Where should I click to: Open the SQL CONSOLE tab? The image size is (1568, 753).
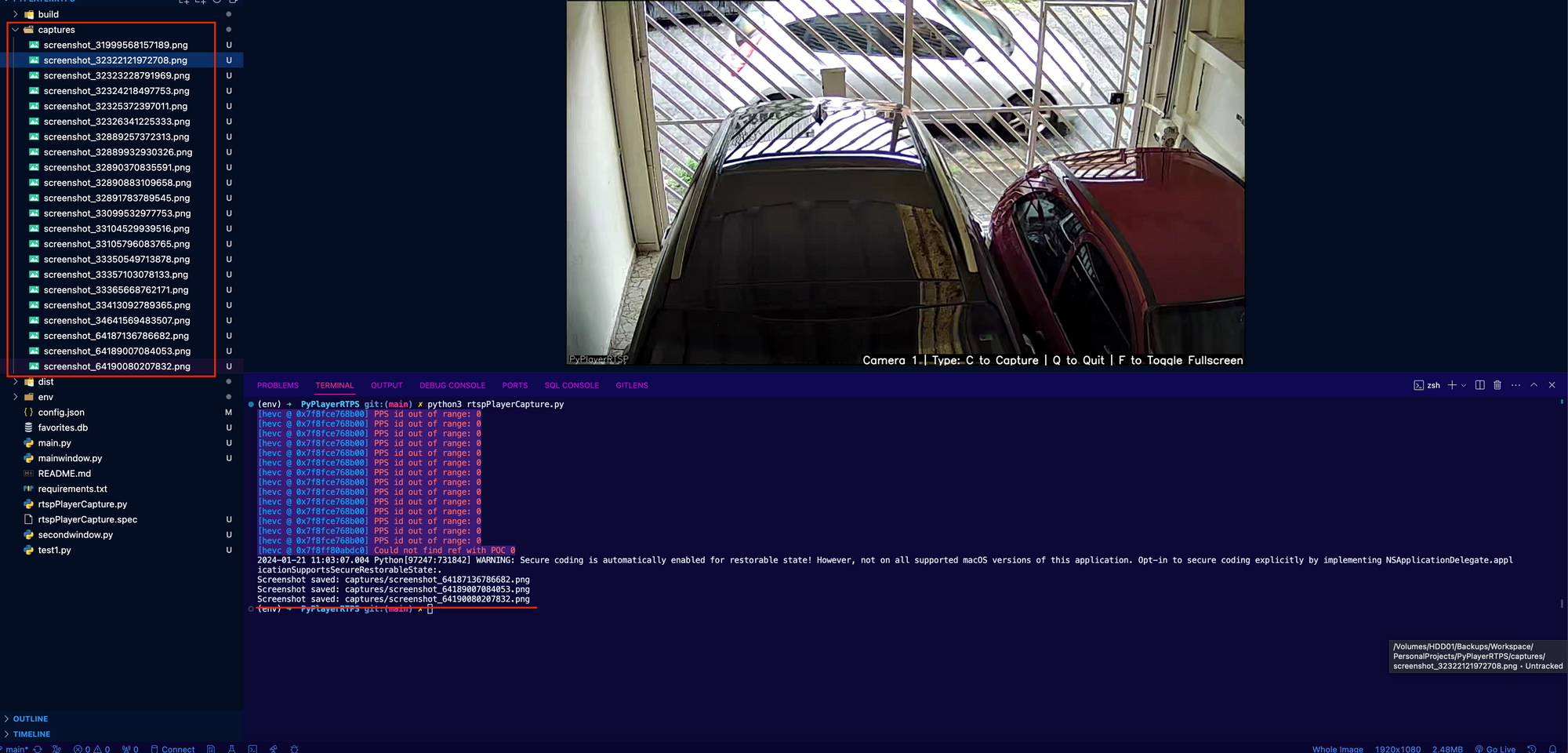(572, 385)
